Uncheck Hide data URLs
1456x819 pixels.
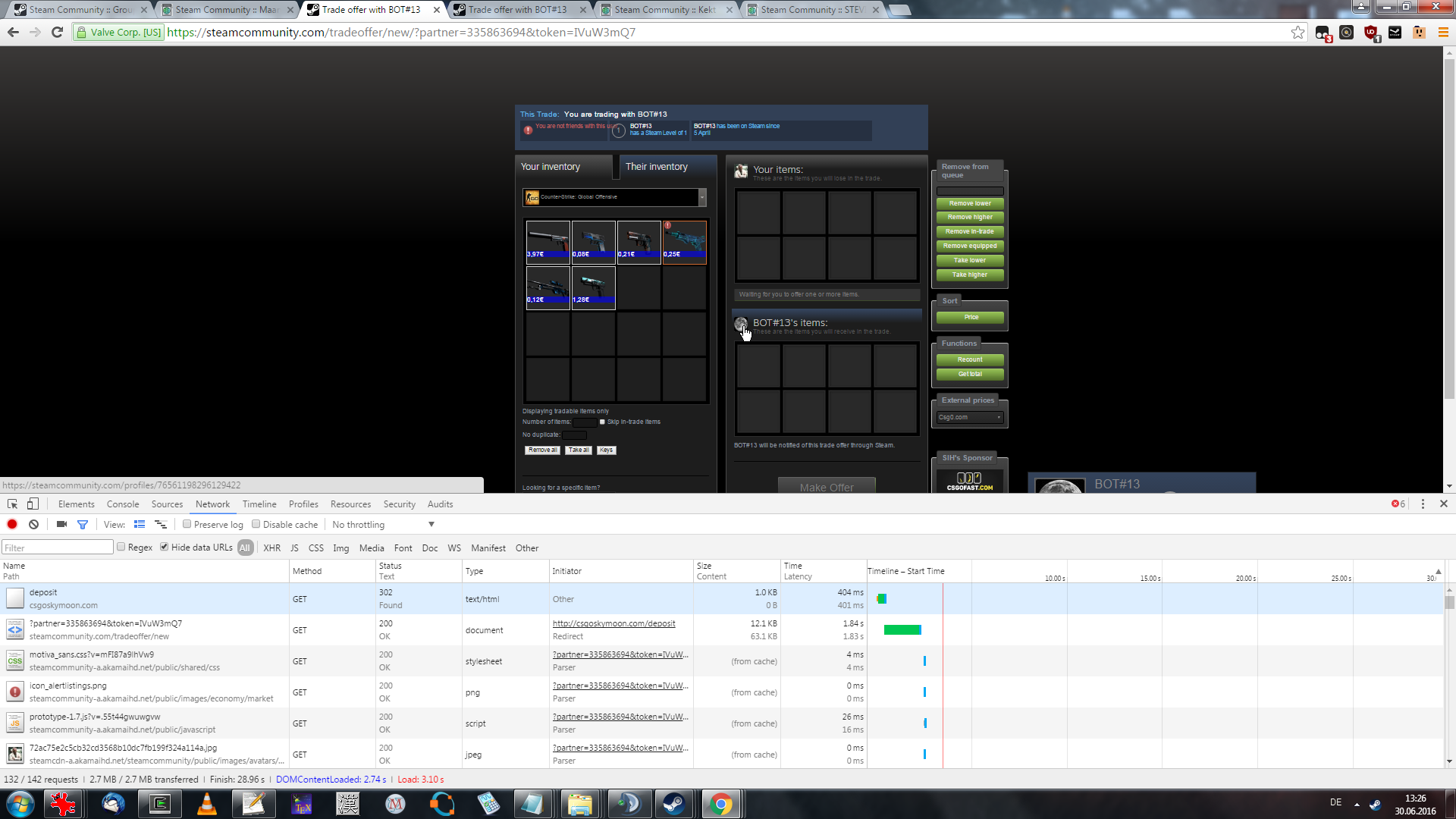(x=165, y=548)
